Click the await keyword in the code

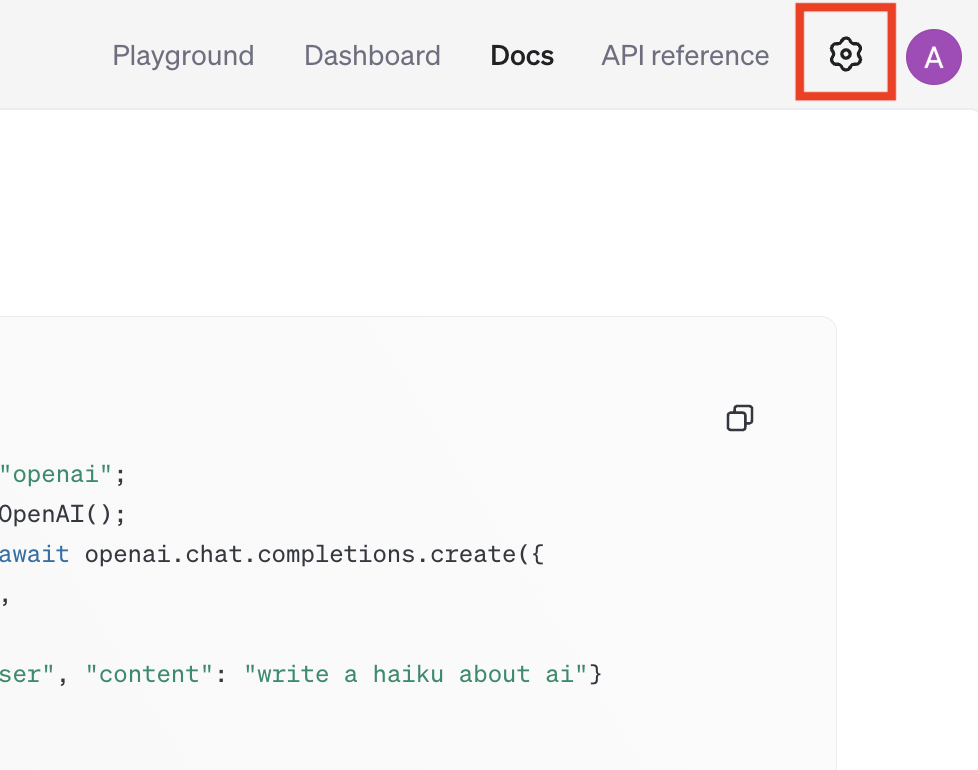[34, 554]
